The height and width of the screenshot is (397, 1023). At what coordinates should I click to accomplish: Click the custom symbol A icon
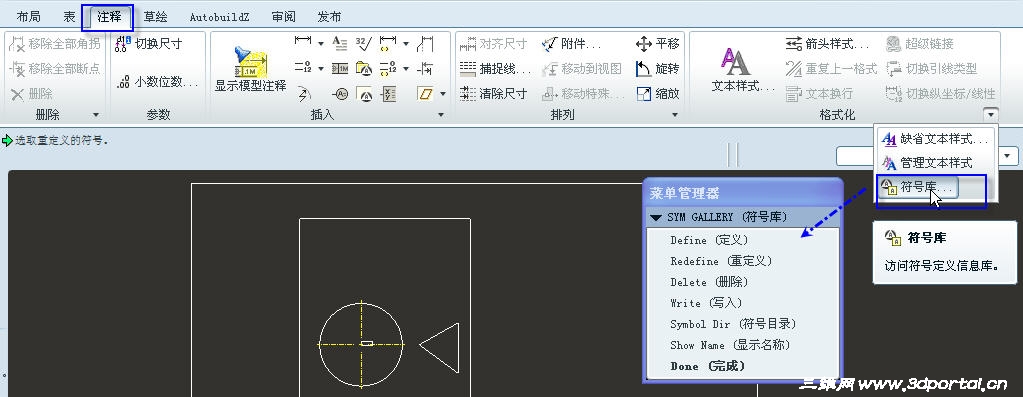[x=363, y=94]
